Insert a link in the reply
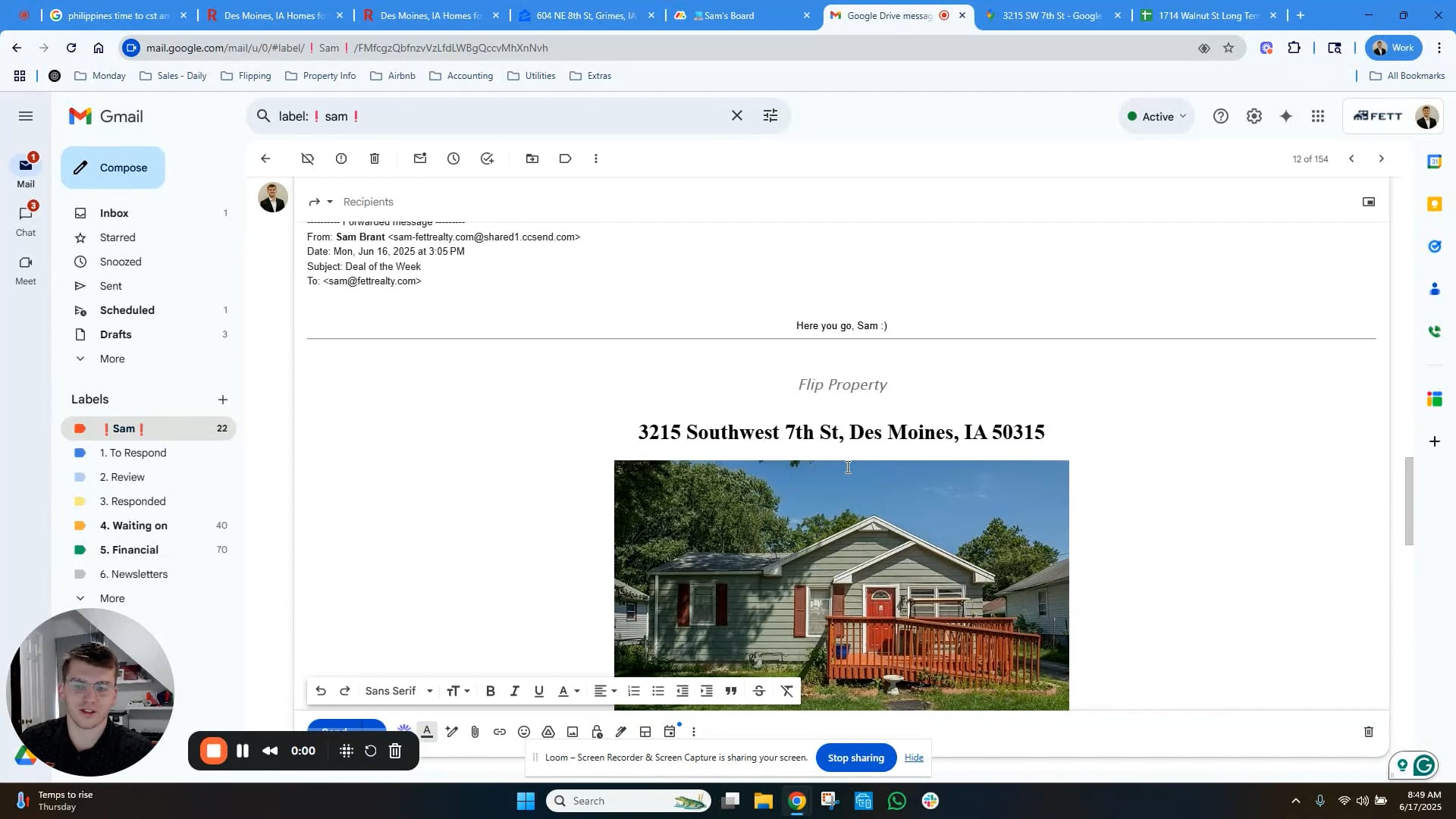The width and height of the screenshot is (1456, 819). point(499,732)
